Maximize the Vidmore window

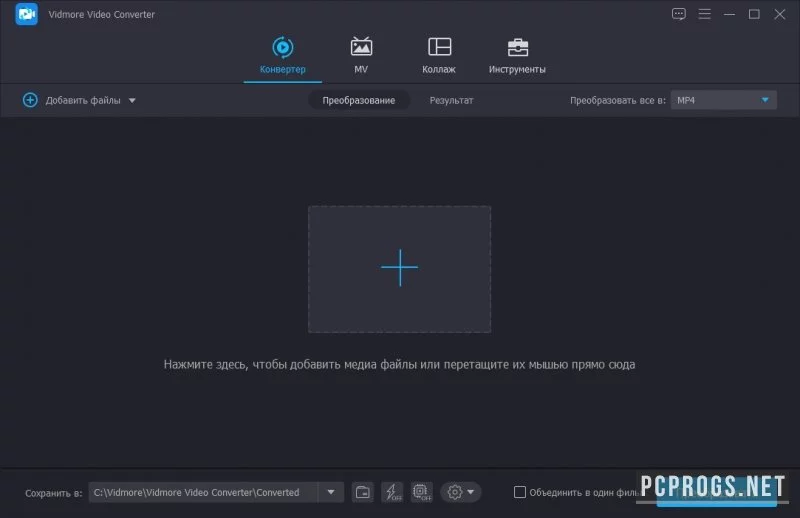click(x=754, y=14)
